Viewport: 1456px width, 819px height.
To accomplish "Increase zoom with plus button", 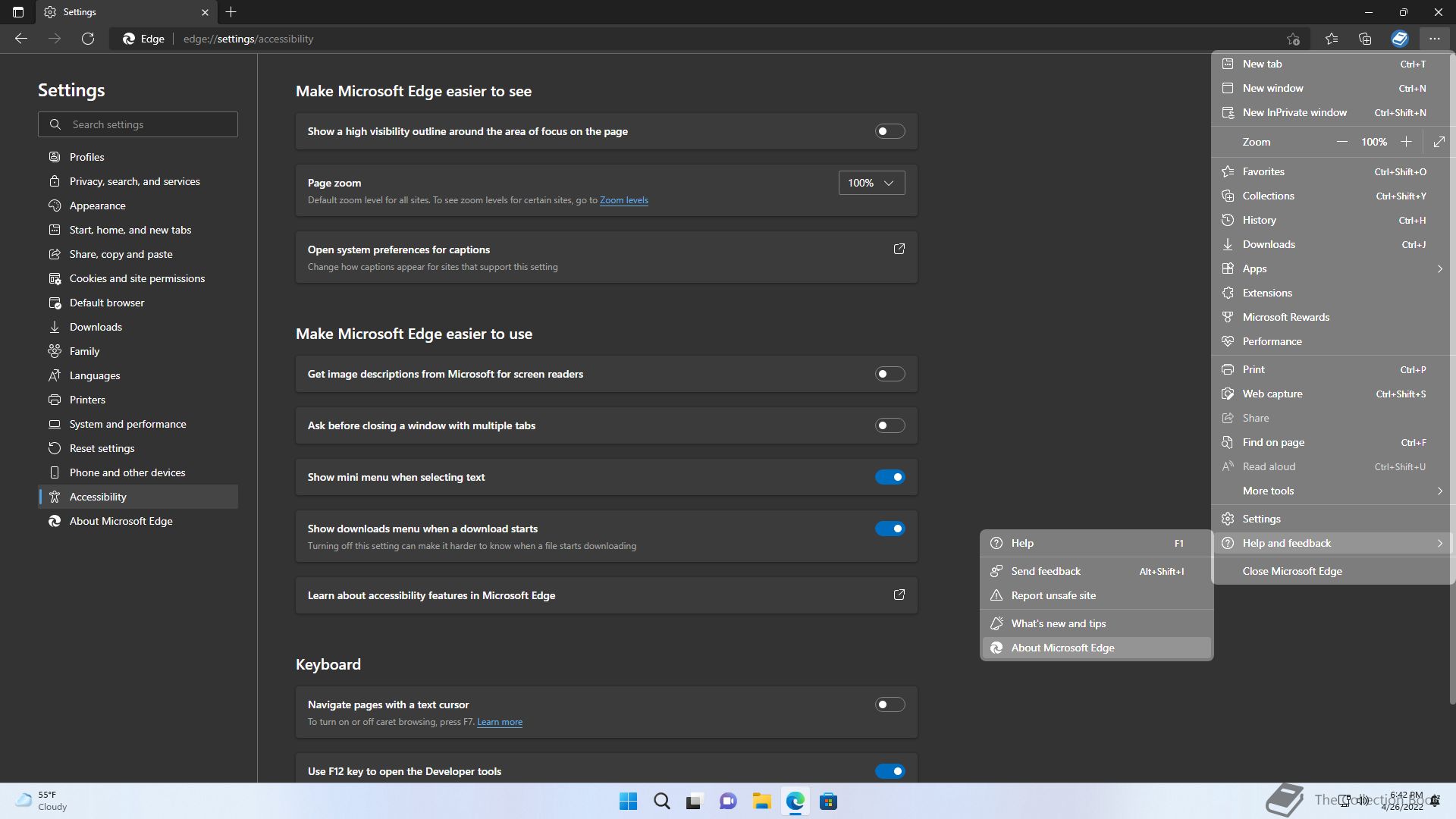I will [x=1406, y=142].
